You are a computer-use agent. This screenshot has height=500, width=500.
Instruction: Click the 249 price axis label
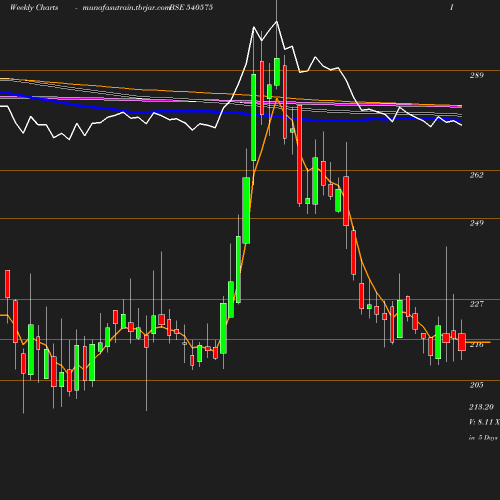[x=476, y=223]
